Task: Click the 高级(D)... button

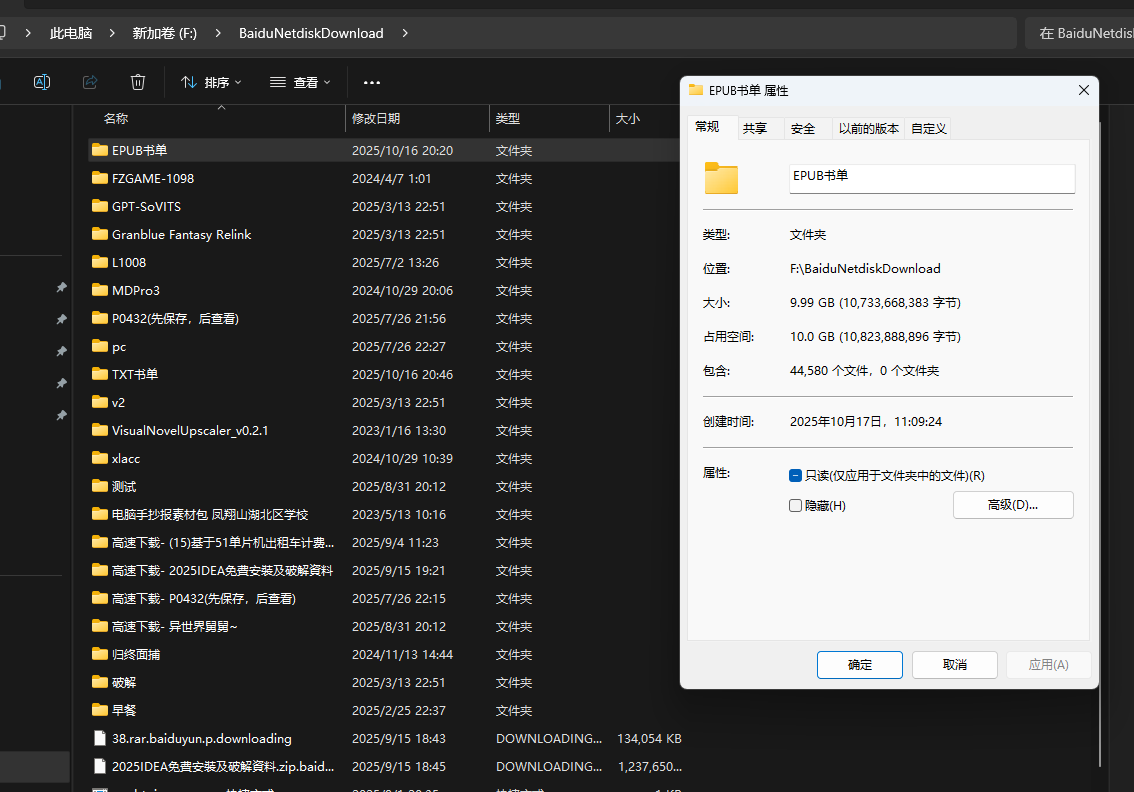Action: 1012,505
